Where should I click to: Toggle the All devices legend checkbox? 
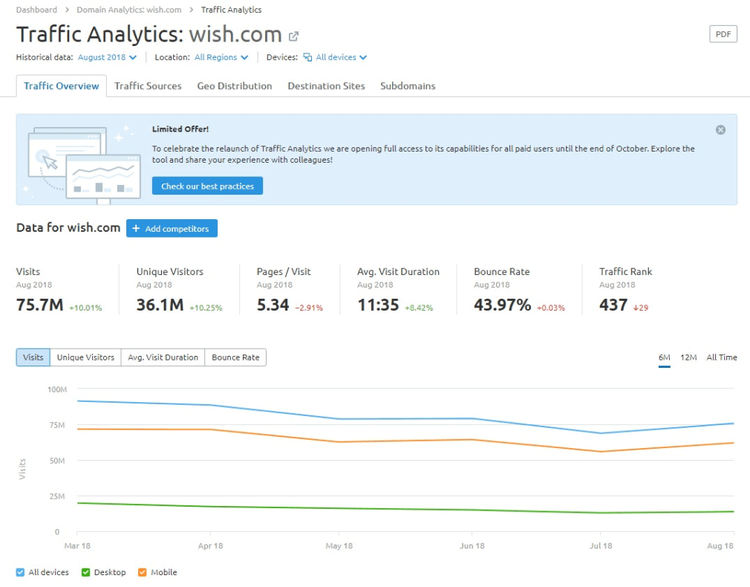click(20, 572)
